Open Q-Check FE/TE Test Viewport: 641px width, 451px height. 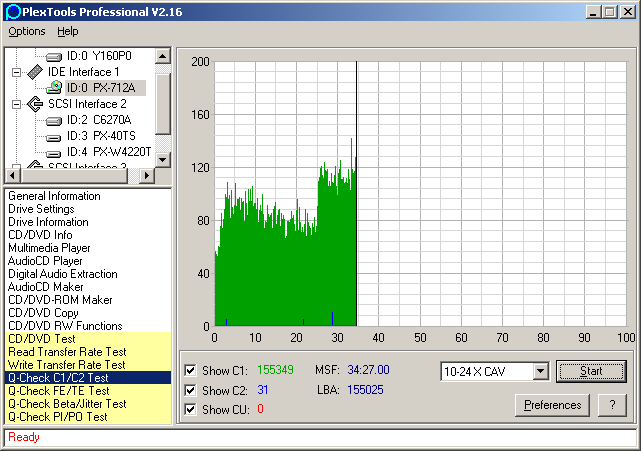point(87,391)
